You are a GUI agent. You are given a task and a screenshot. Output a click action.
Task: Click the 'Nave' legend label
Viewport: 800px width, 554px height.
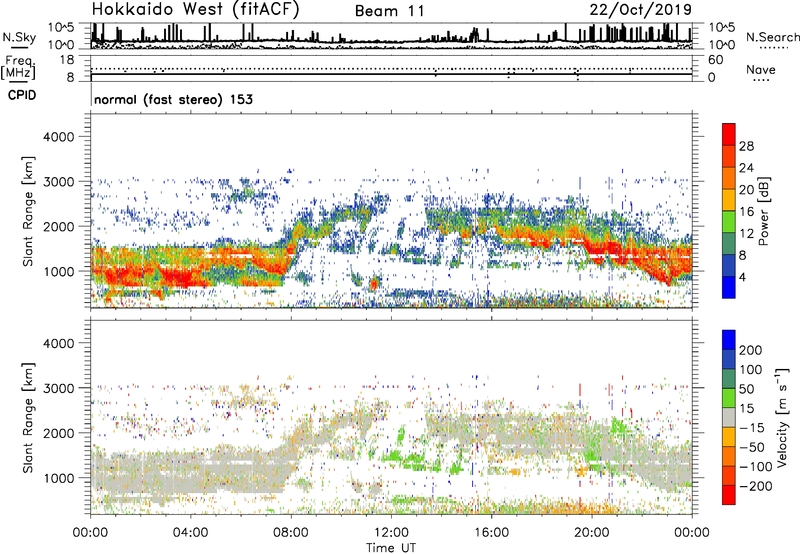761,69
